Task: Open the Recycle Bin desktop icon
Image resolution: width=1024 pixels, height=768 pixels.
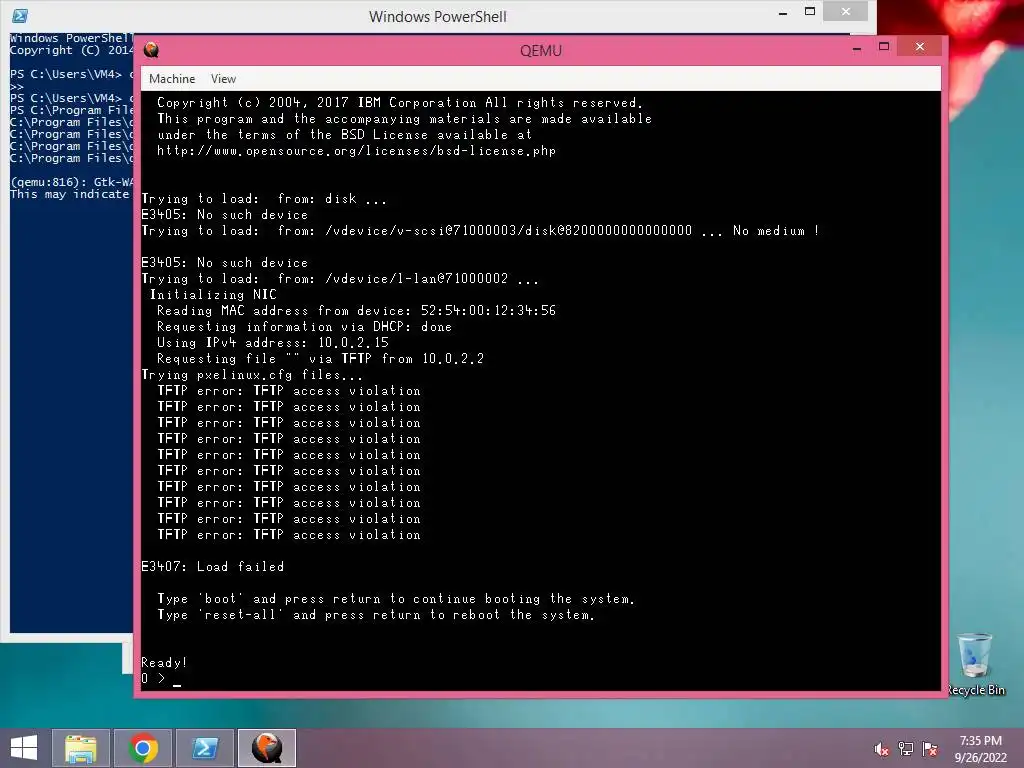Action: pos(976,664)
